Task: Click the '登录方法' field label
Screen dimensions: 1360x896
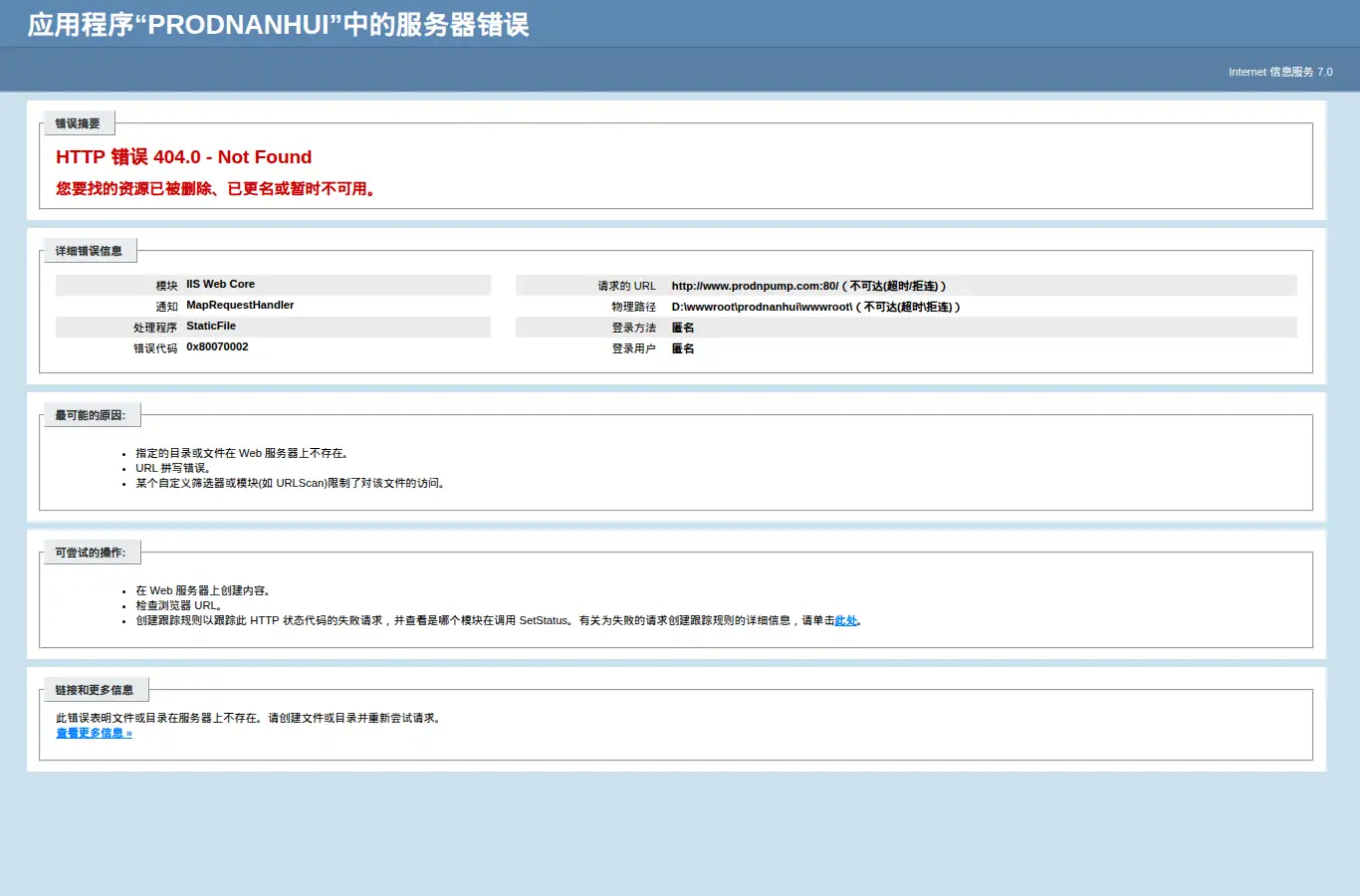Action: 633,328
